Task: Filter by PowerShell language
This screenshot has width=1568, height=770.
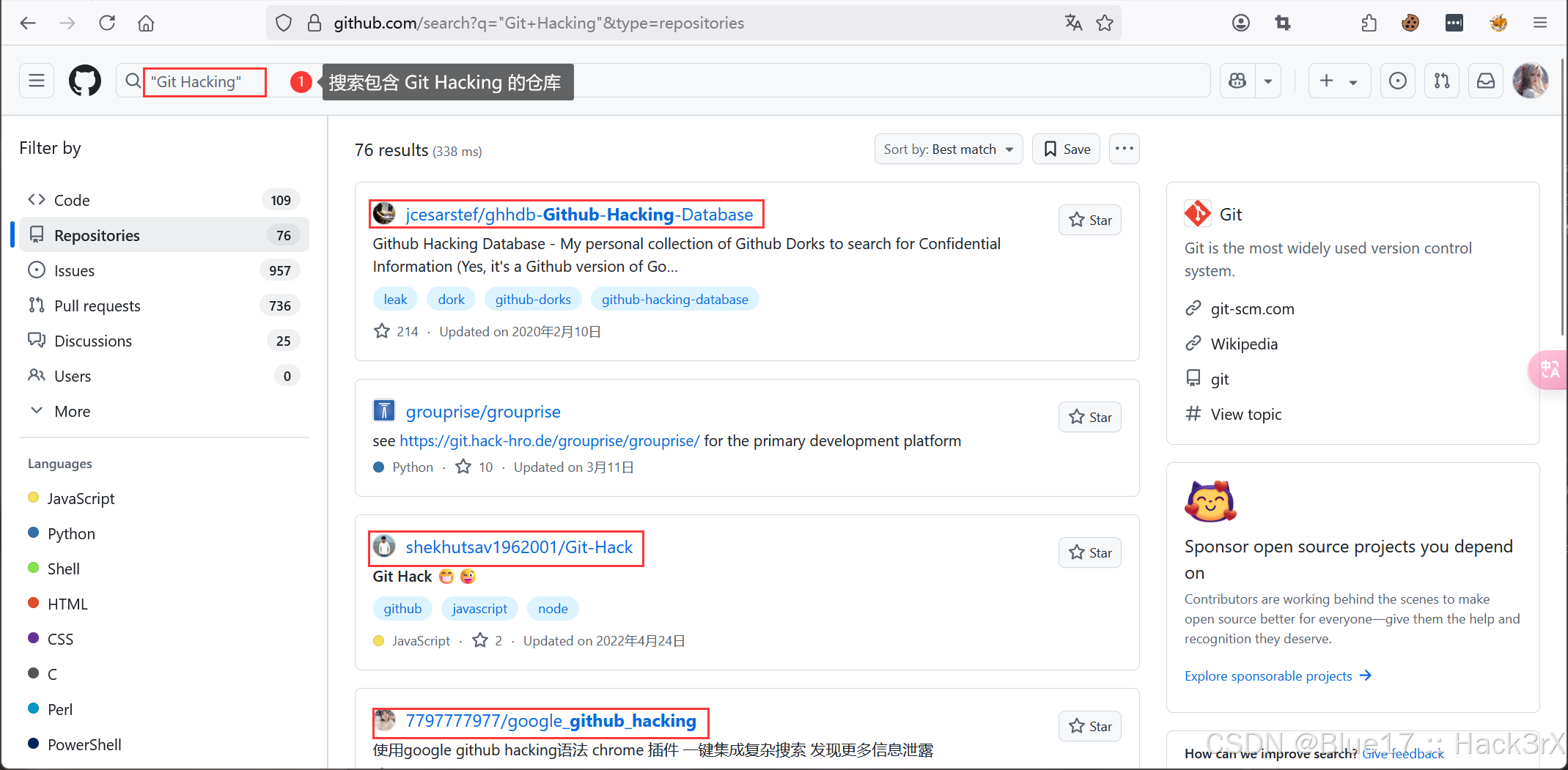Action: coord(74,744)
